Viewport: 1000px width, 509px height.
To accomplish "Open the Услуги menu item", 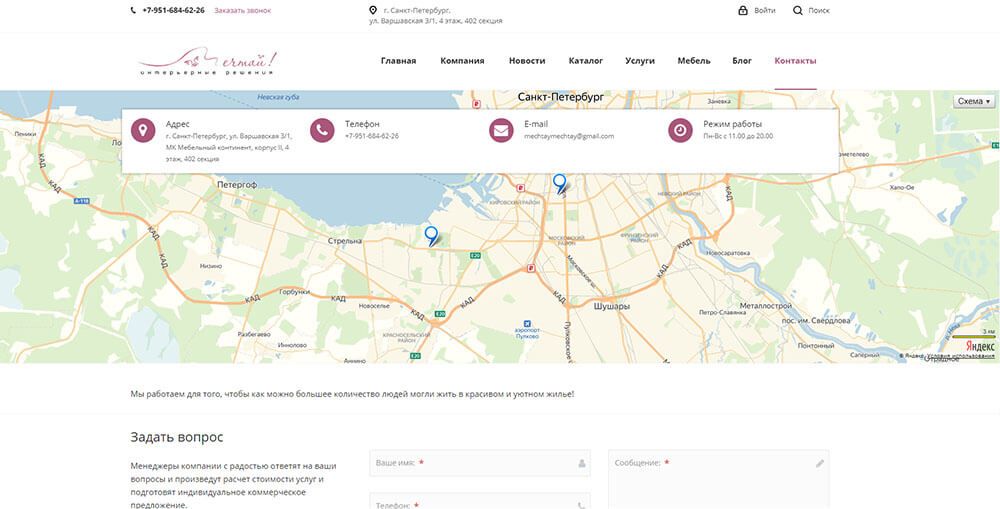I will pos(640,61).
